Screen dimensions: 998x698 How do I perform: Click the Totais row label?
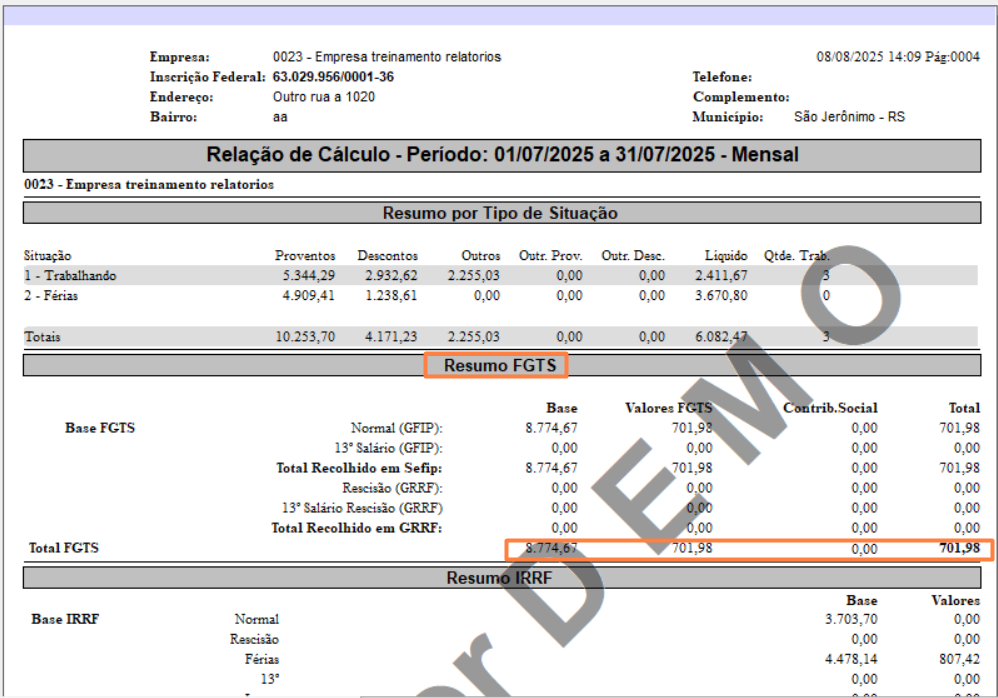point(42,337)
